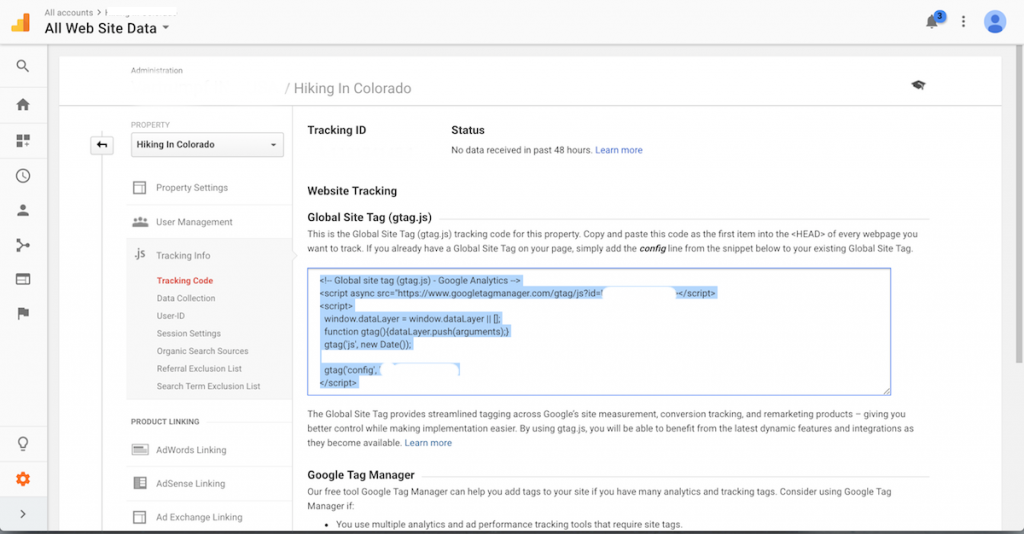The height and width of the screenshot is (534, 1024).
Task: Open the Hiking In Colorado property dropdown
Action: [x=207, y=144]
